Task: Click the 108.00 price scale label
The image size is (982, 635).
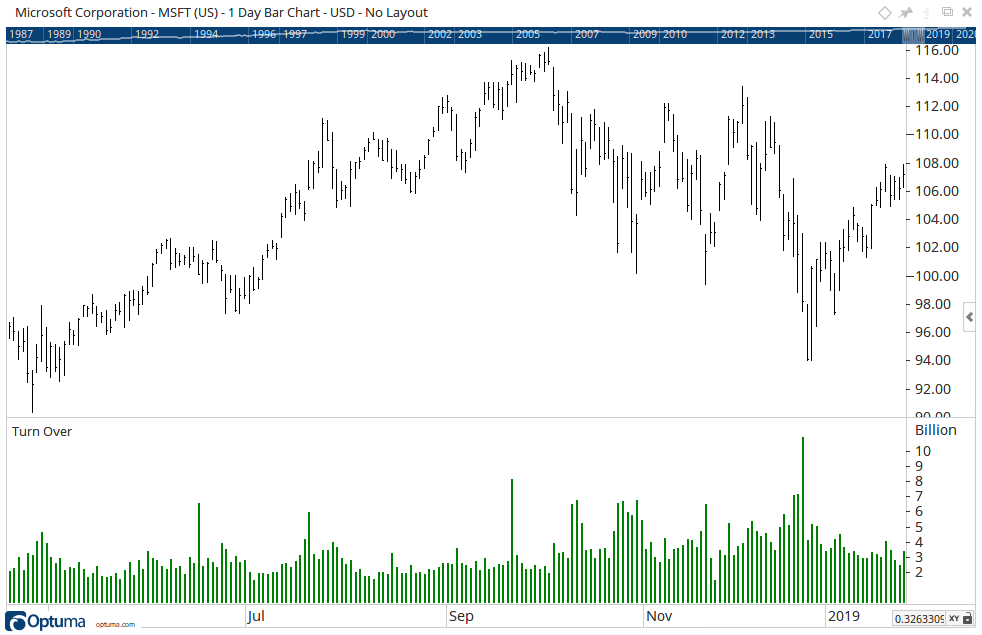Action: [x=937, y=163]
